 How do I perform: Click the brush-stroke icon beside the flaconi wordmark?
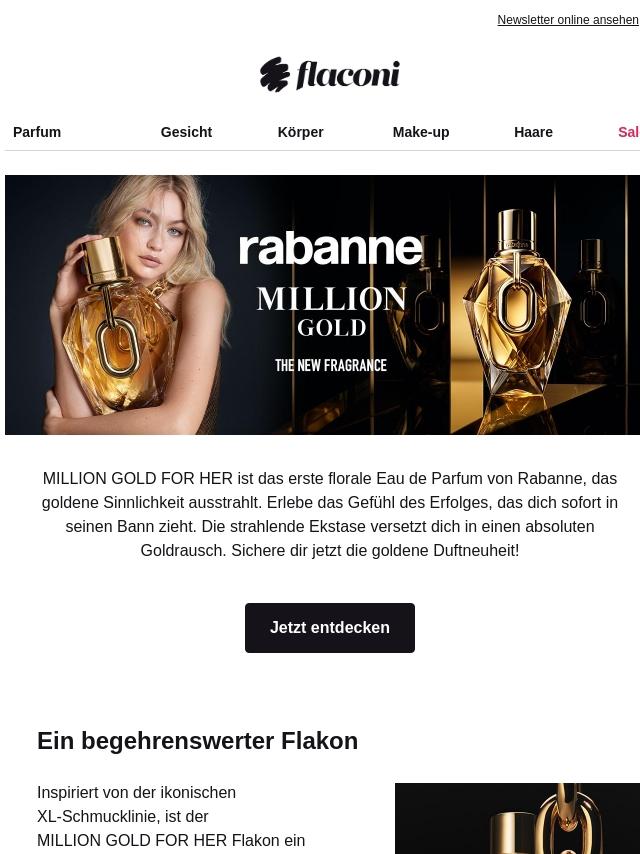pyautogui.click(x=275, y=74)
